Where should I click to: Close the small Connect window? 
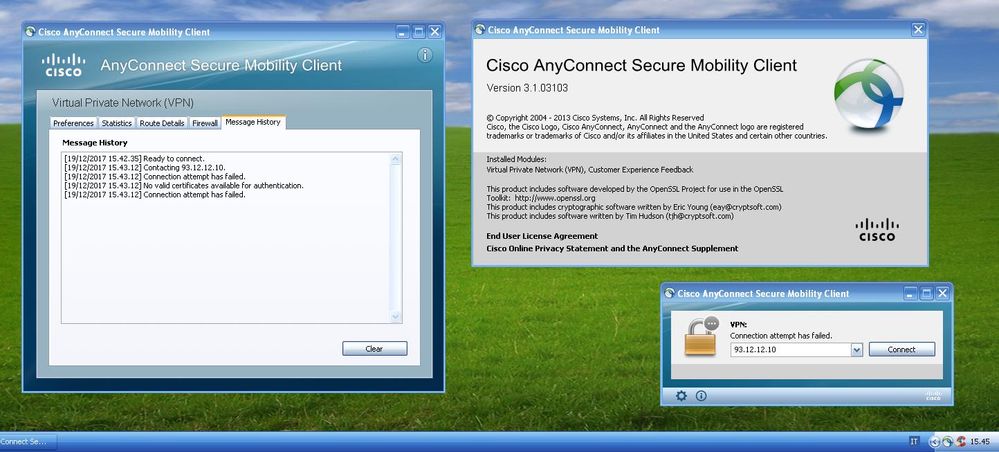point(943,293)
